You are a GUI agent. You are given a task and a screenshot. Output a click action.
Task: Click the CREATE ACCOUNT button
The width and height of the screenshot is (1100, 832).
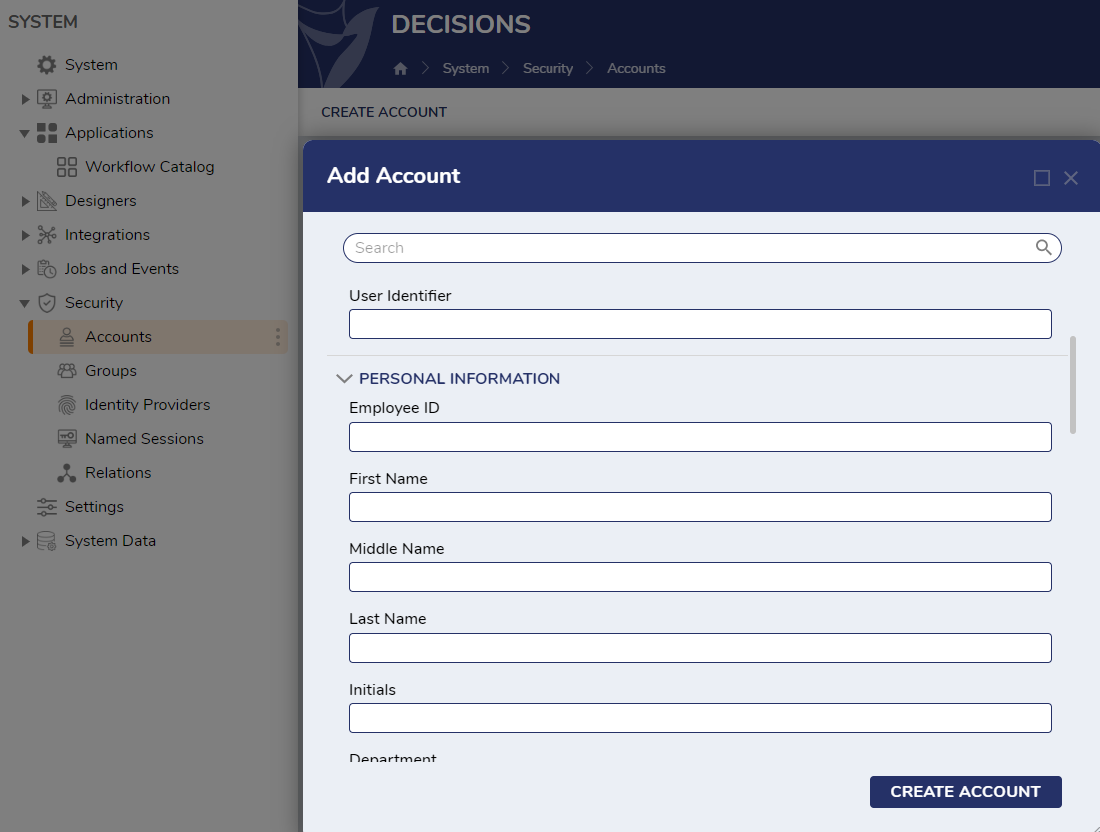[x=965, y=791]
